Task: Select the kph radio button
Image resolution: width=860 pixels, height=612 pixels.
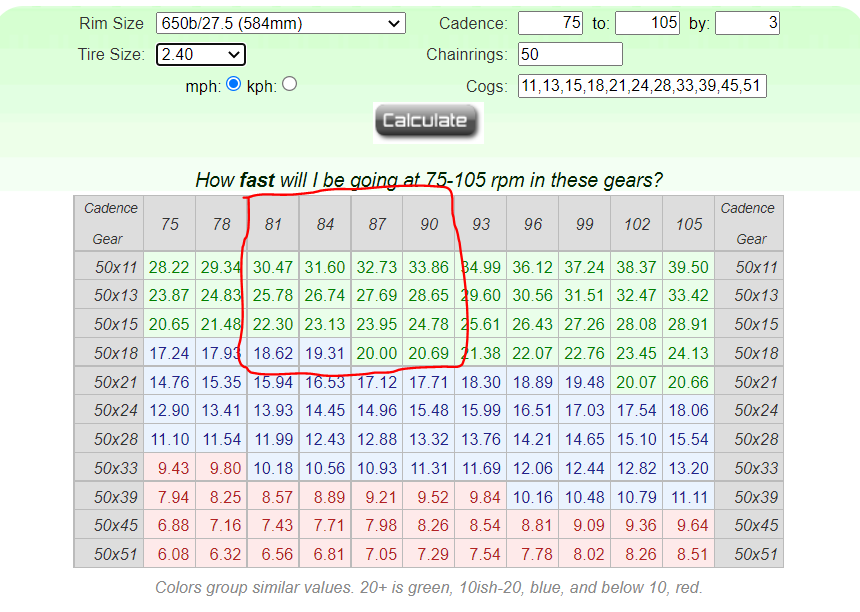Action: [290, 84]
